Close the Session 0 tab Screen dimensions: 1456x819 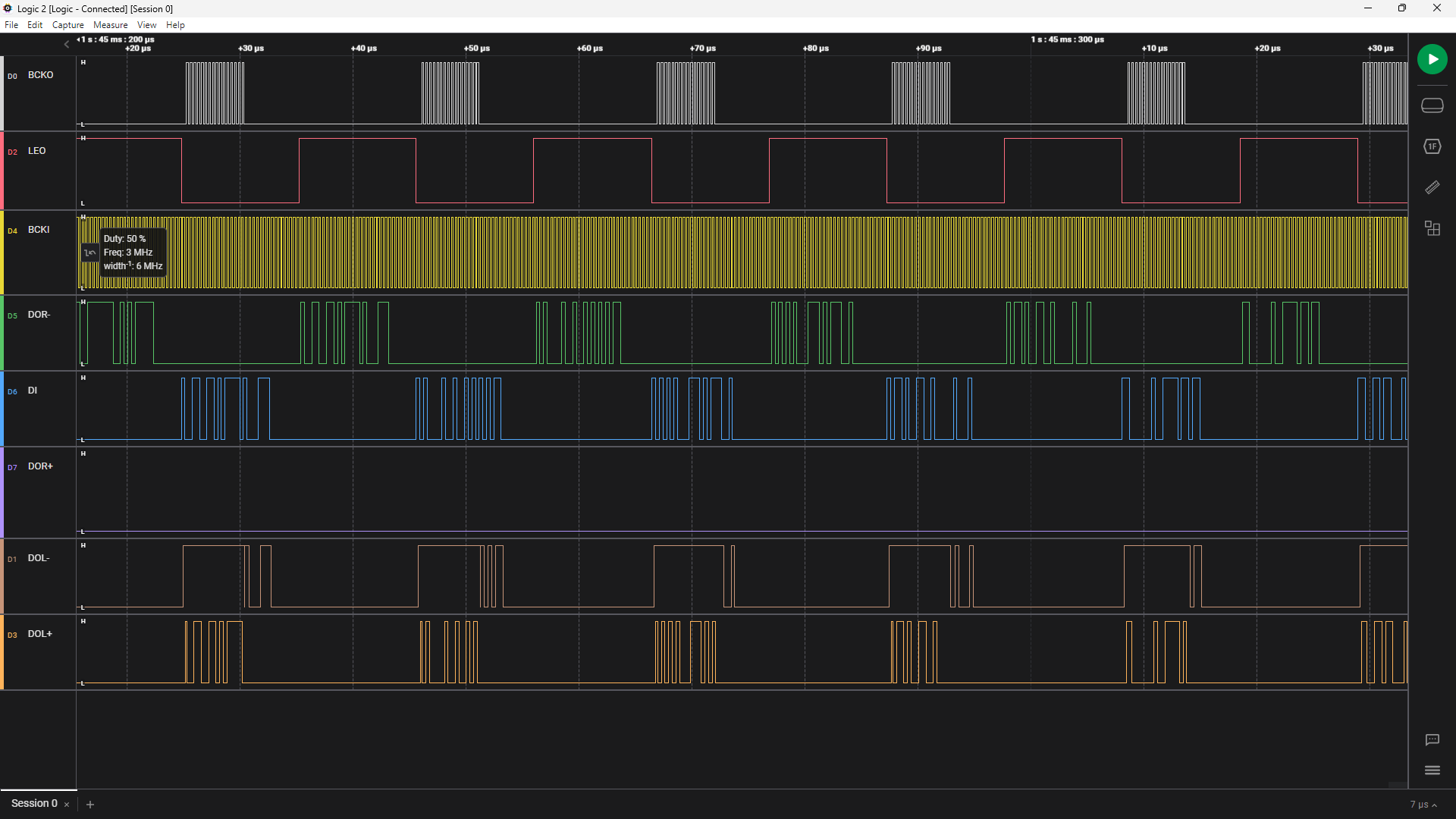point(67,805)
